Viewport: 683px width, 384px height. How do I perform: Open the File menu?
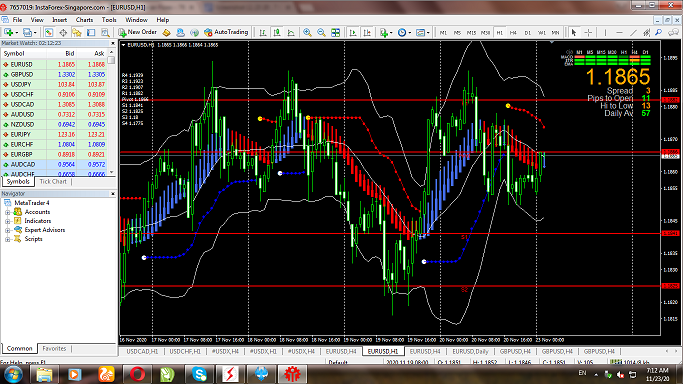[x=17, y=20]
